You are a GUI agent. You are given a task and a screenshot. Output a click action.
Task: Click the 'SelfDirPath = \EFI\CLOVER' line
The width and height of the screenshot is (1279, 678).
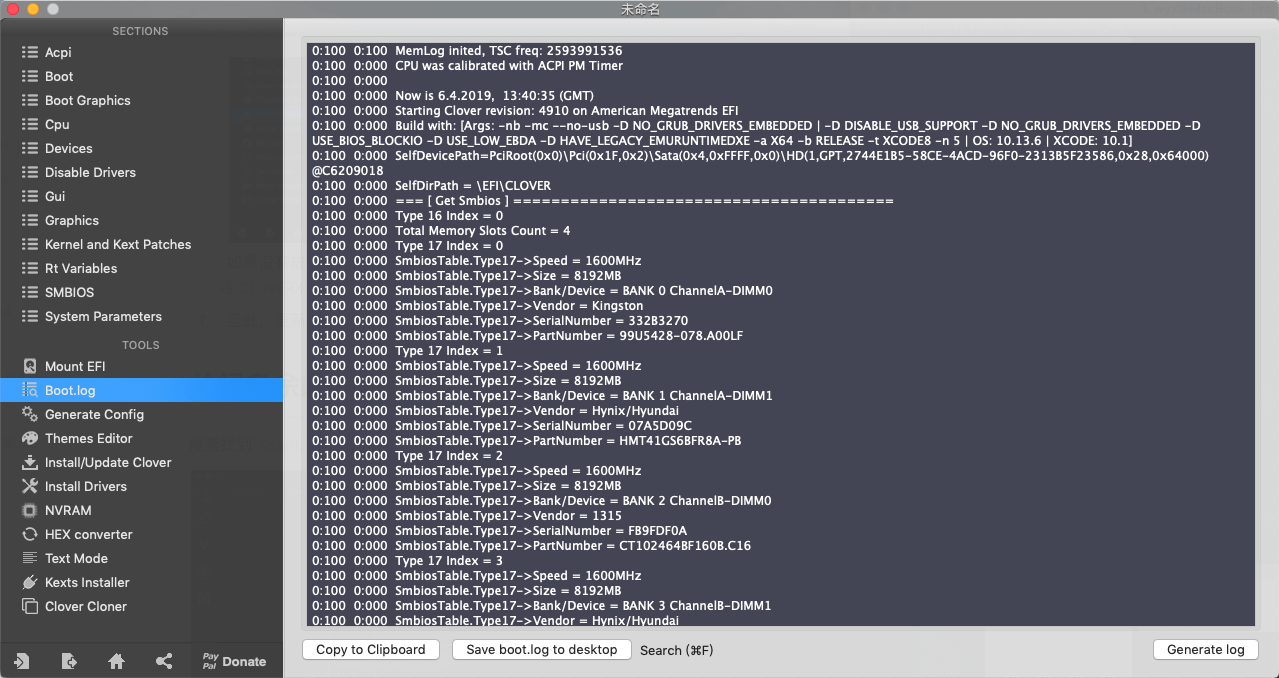pos(431,185)
